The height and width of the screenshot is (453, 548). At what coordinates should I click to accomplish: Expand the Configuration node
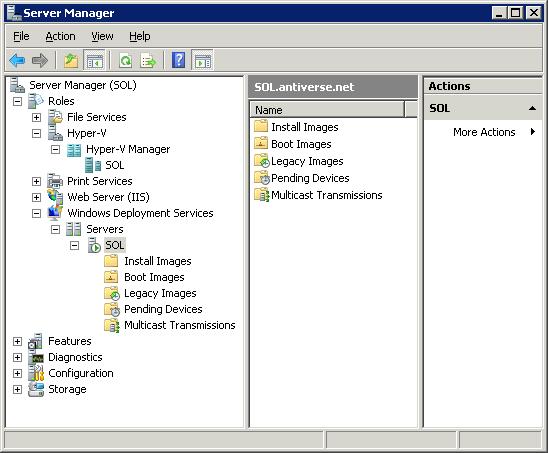17,373
